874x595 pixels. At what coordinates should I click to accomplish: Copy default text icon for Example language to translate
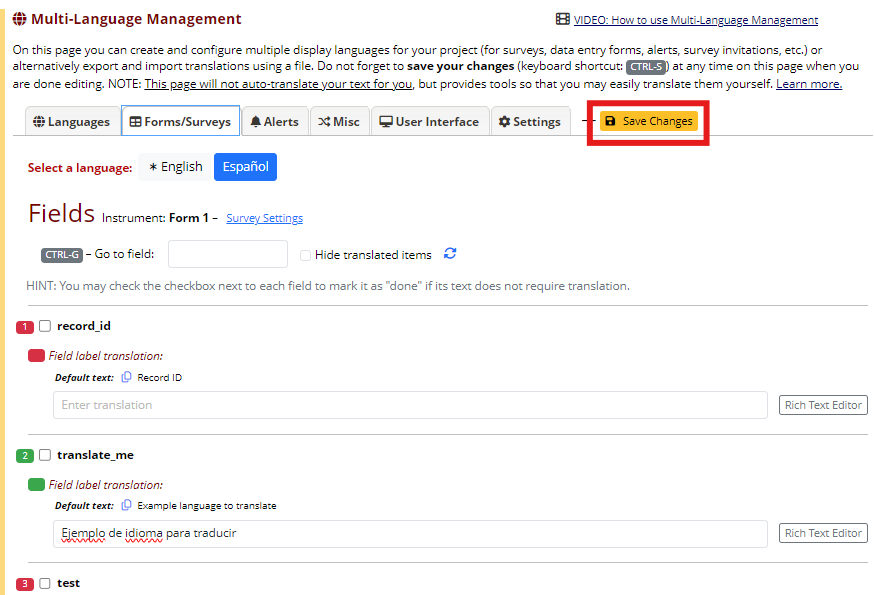(x=127, y=505)
